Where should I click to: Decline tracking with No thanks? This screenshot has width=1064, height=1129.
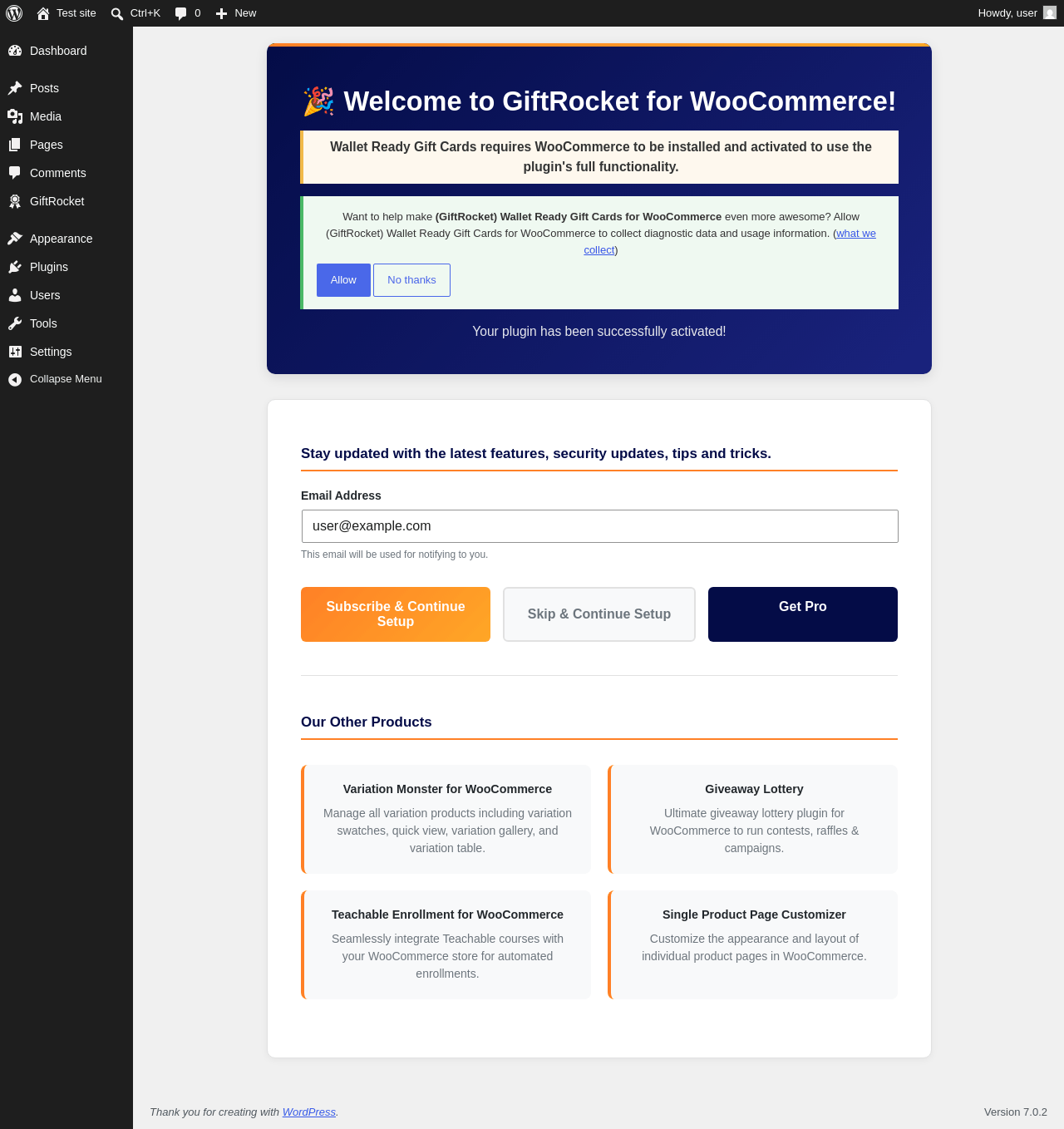point(411,280)
